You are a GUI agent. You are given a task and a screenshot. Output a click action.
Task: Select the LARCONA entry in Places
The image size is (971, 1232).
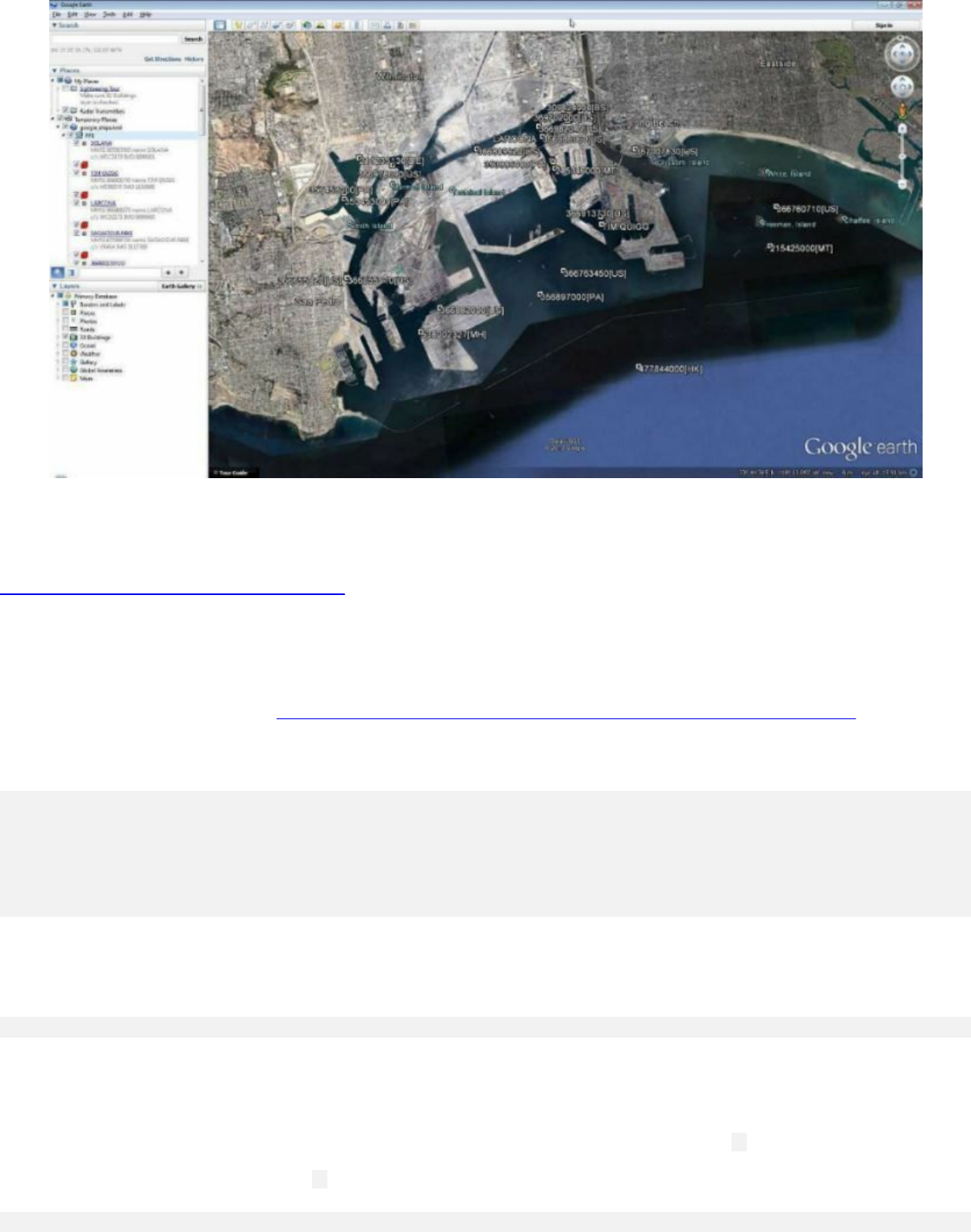[103, 203]
